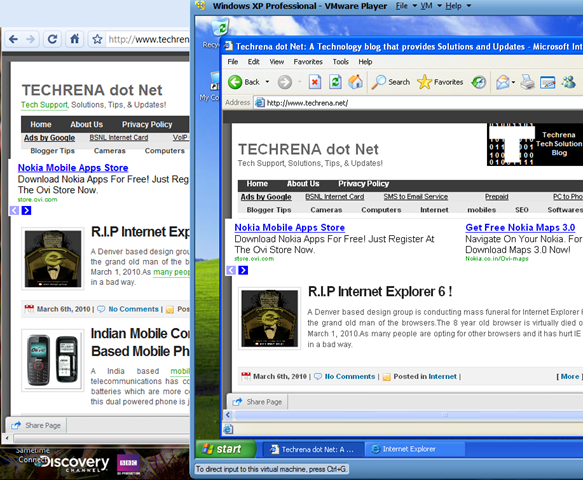Click Chrome's forward arrow button
The height and width of the screenshot is (480, 583).
pyautogui.click(x=30, y=39)
